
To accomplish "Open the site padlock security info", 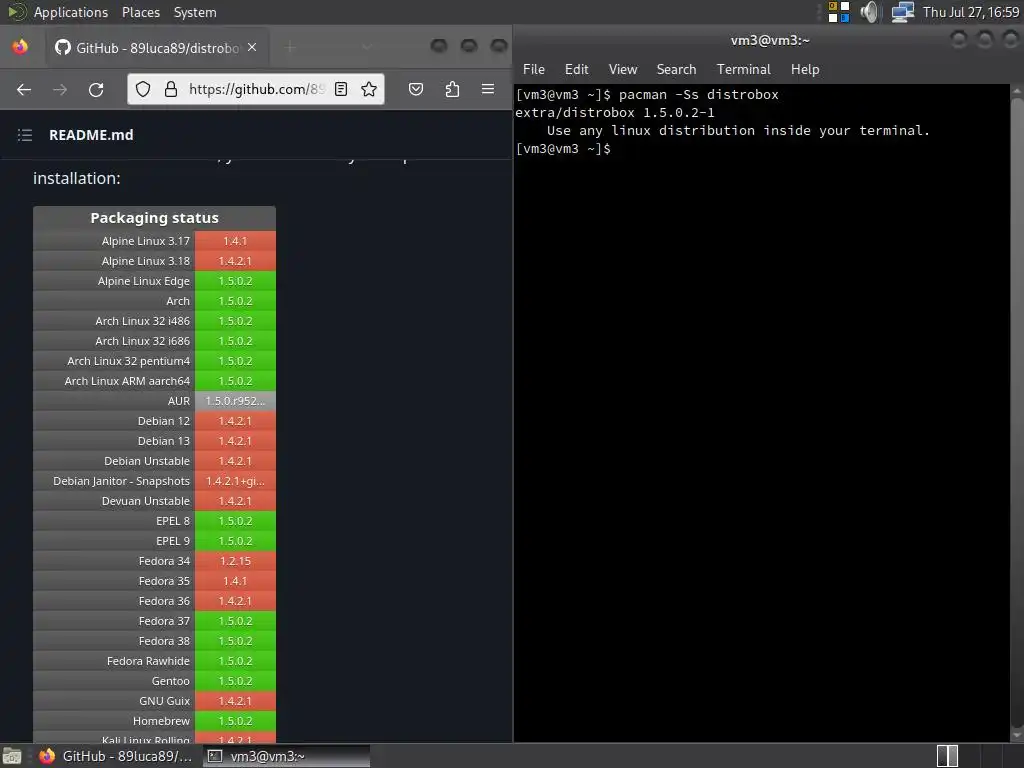I will pyautogui.click(x=170, y=89).
